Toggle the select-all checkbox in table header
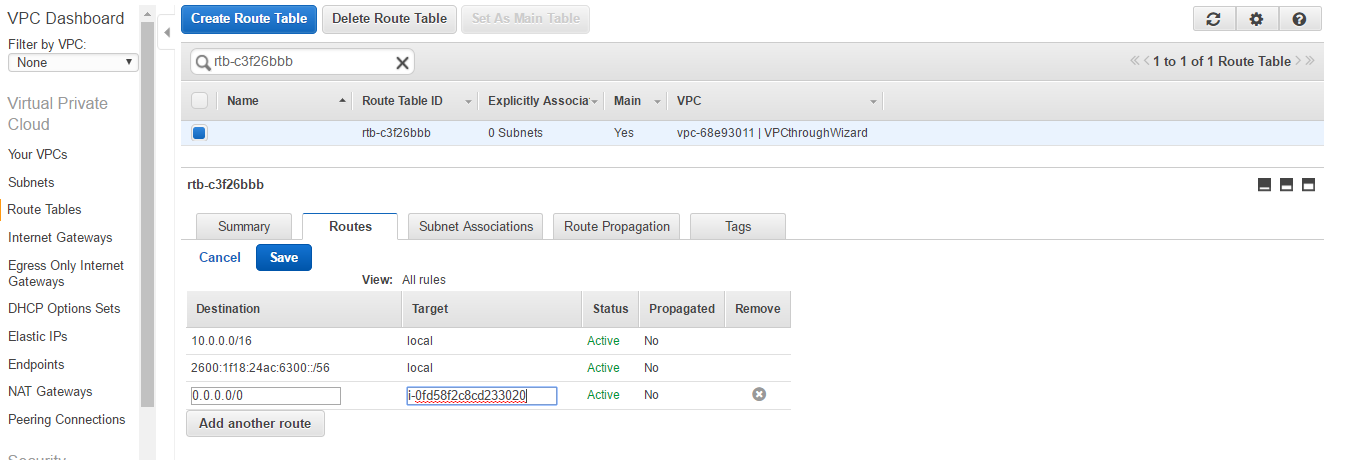The image size is (1351, 460). pos(199,101)
